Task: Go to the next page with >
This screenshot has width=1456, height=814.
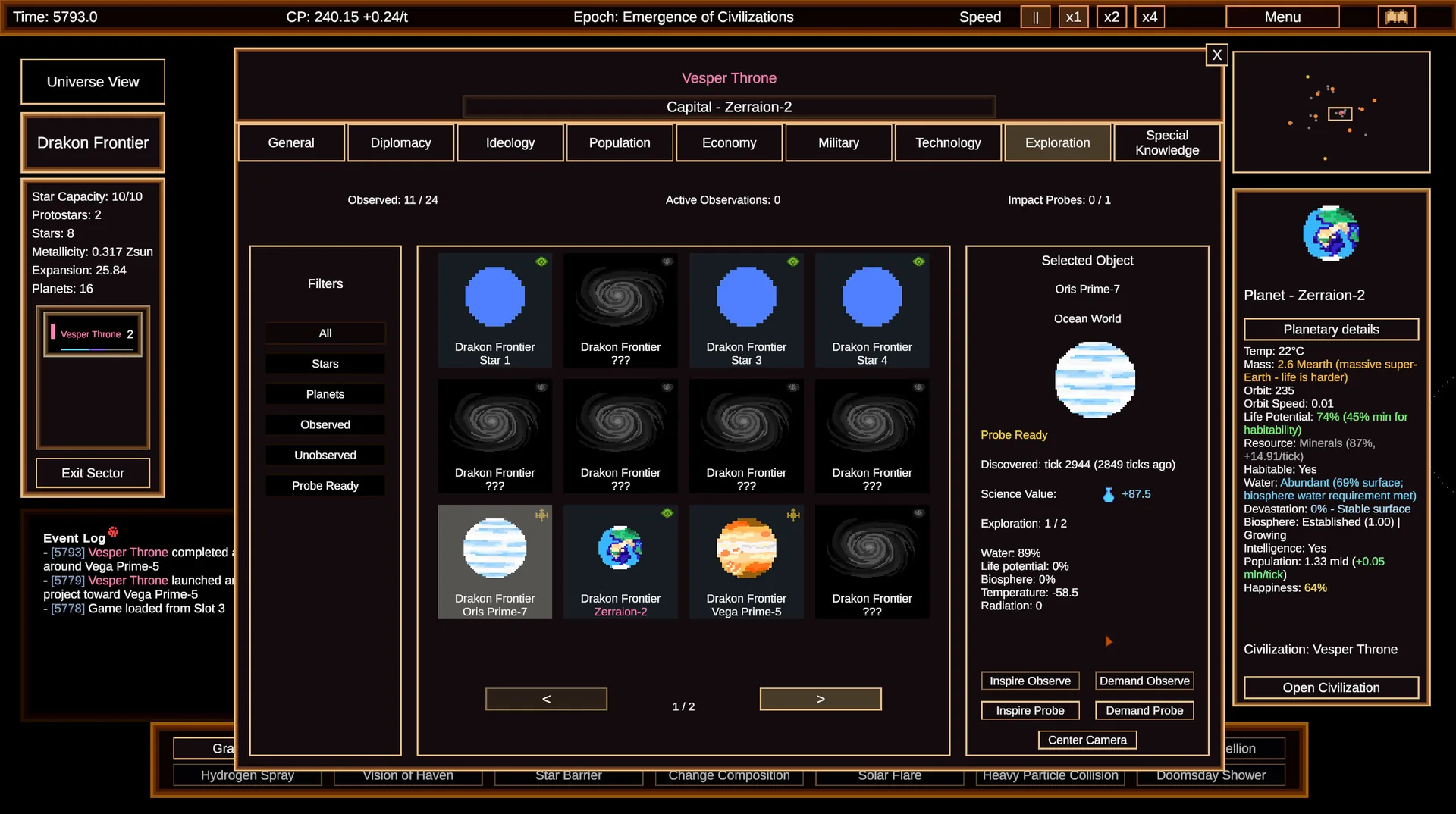Action: click(821, 699)
